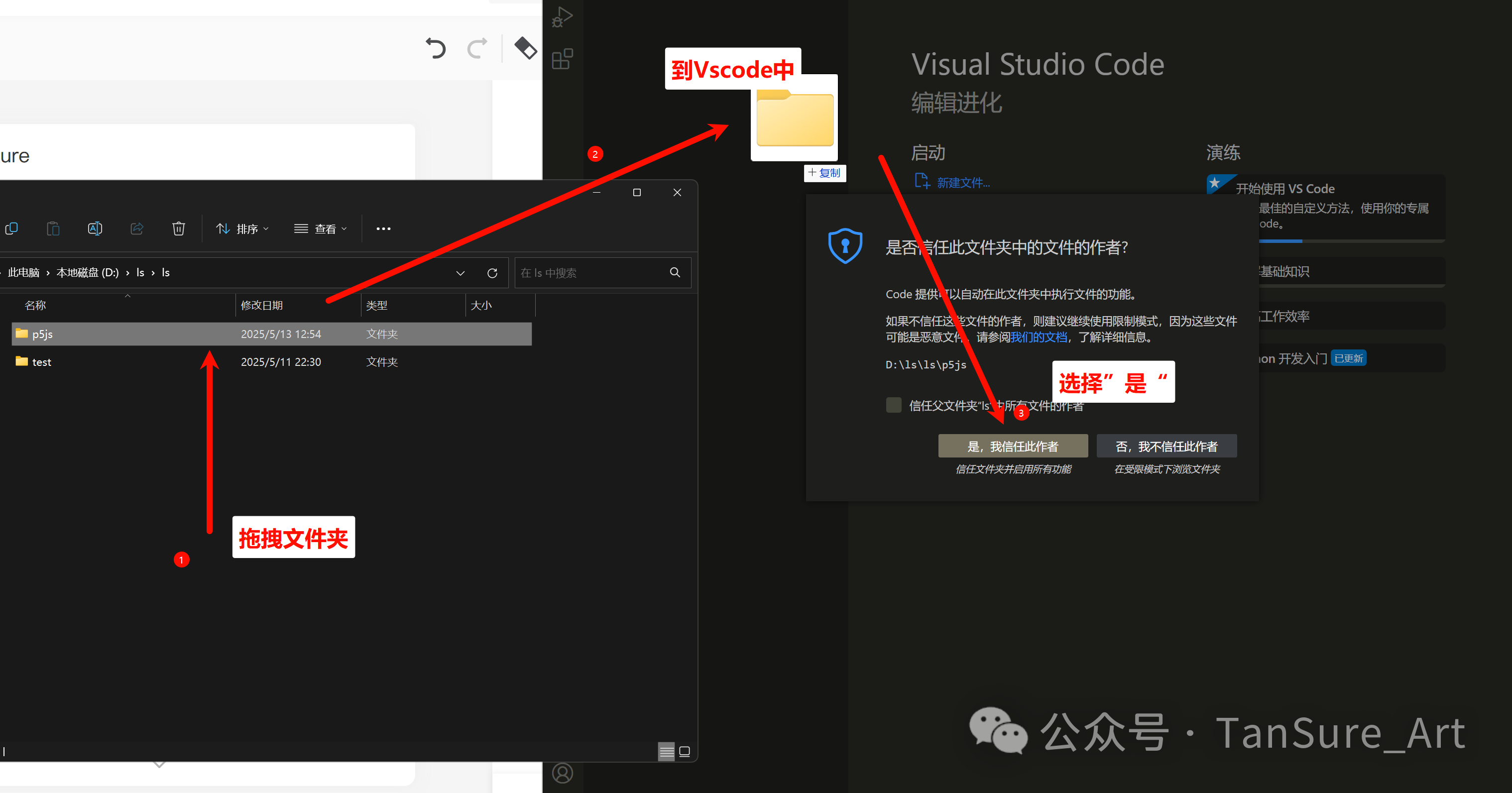Click the rename icon in Explorer toolbar
This screenshot has width=1512, height=793.
coord(95,228)
